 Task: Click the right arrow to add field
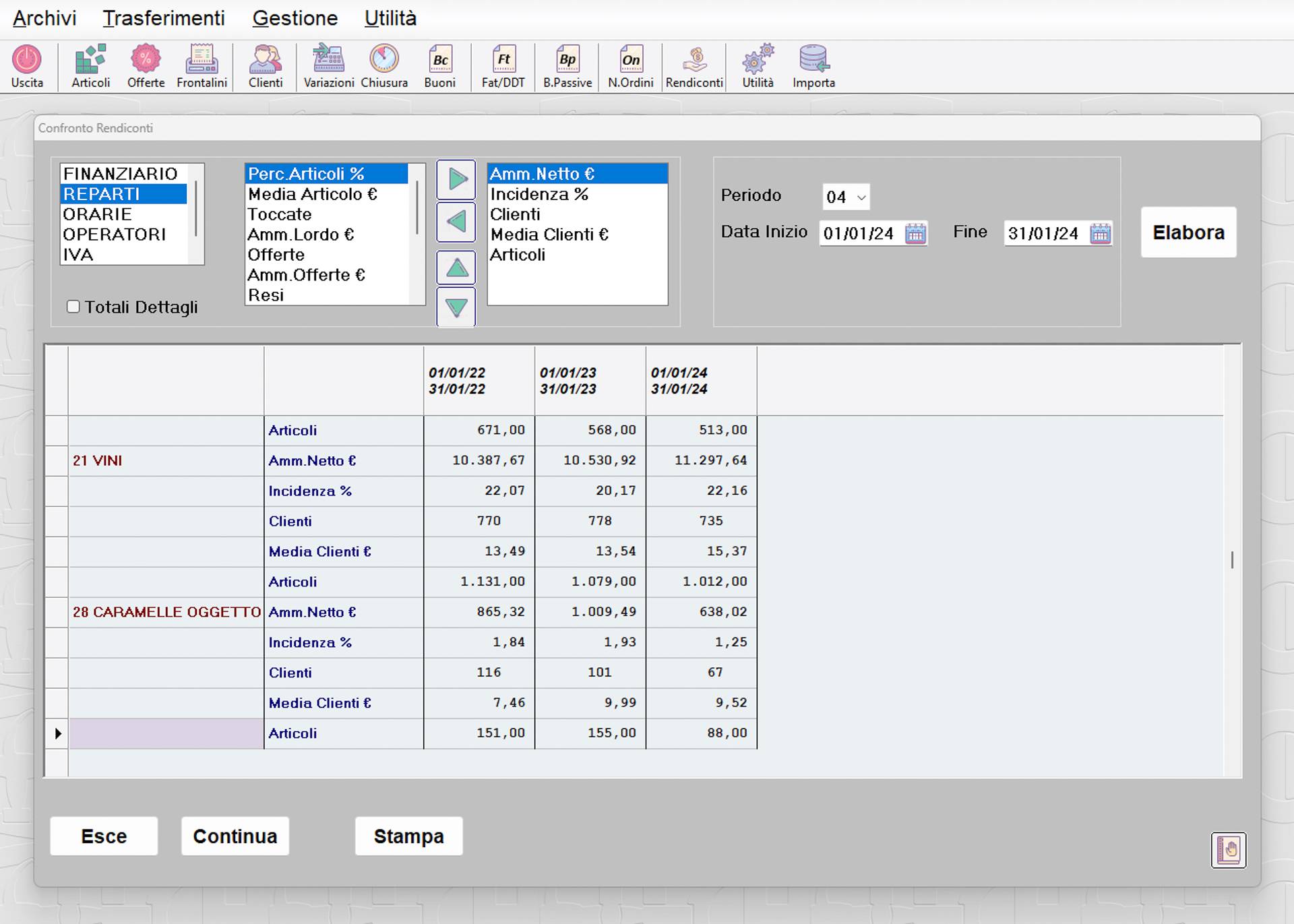(456, 179)
